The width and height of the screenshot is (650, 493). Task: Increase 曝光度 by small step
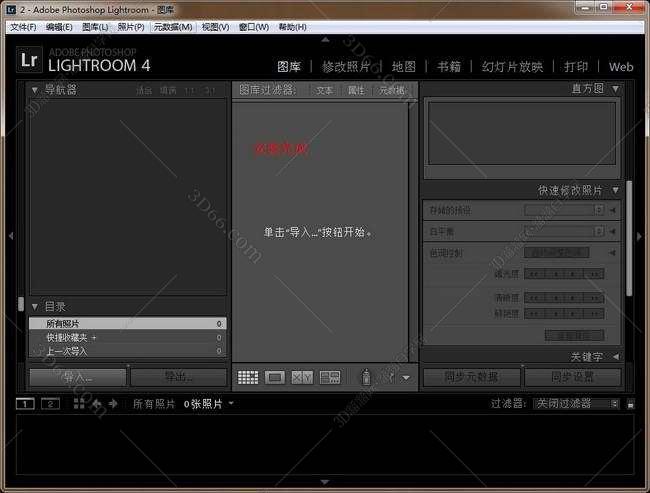[574, 274]
